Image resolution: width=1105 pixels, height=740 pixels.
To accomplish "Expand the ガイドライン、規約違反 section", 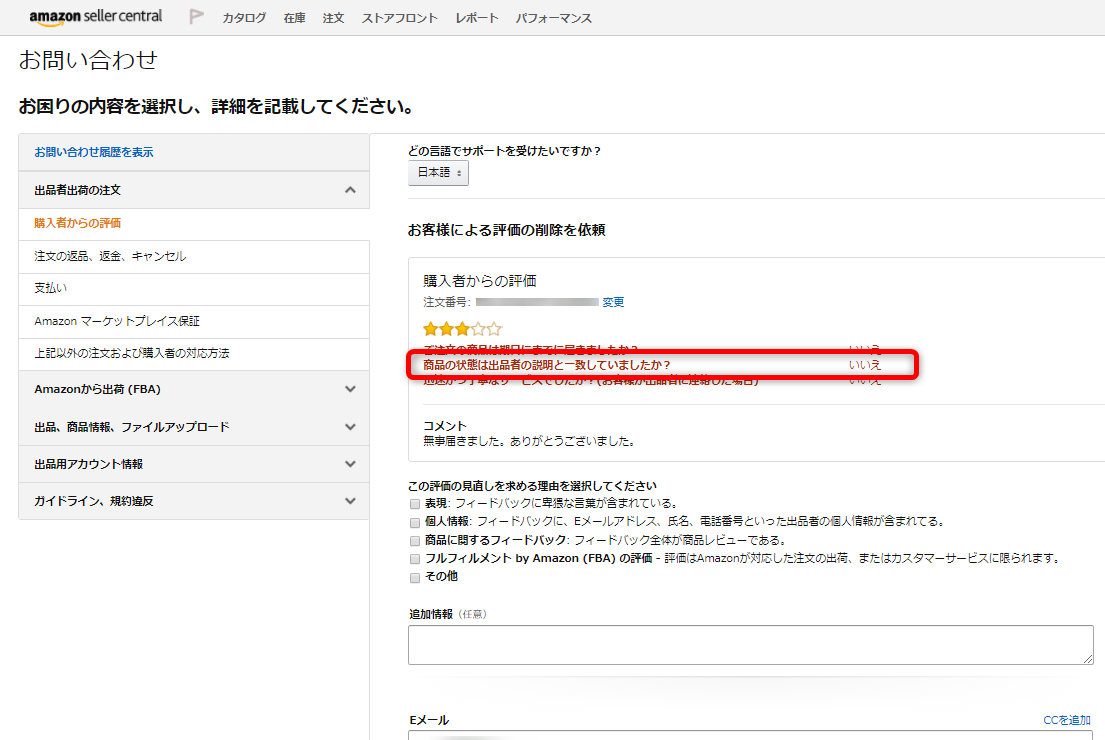I will tap(349, 501).
